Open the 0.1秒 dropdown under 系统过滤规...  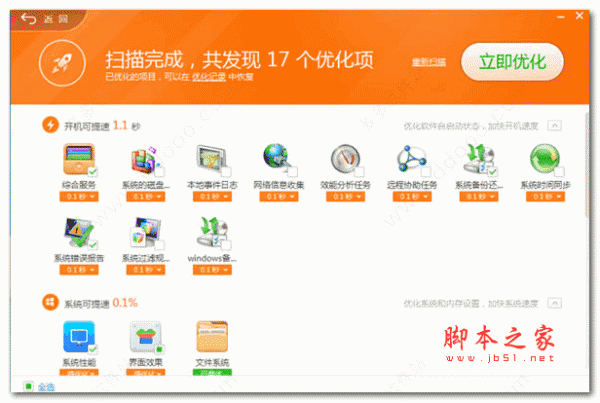pos(145,270)
